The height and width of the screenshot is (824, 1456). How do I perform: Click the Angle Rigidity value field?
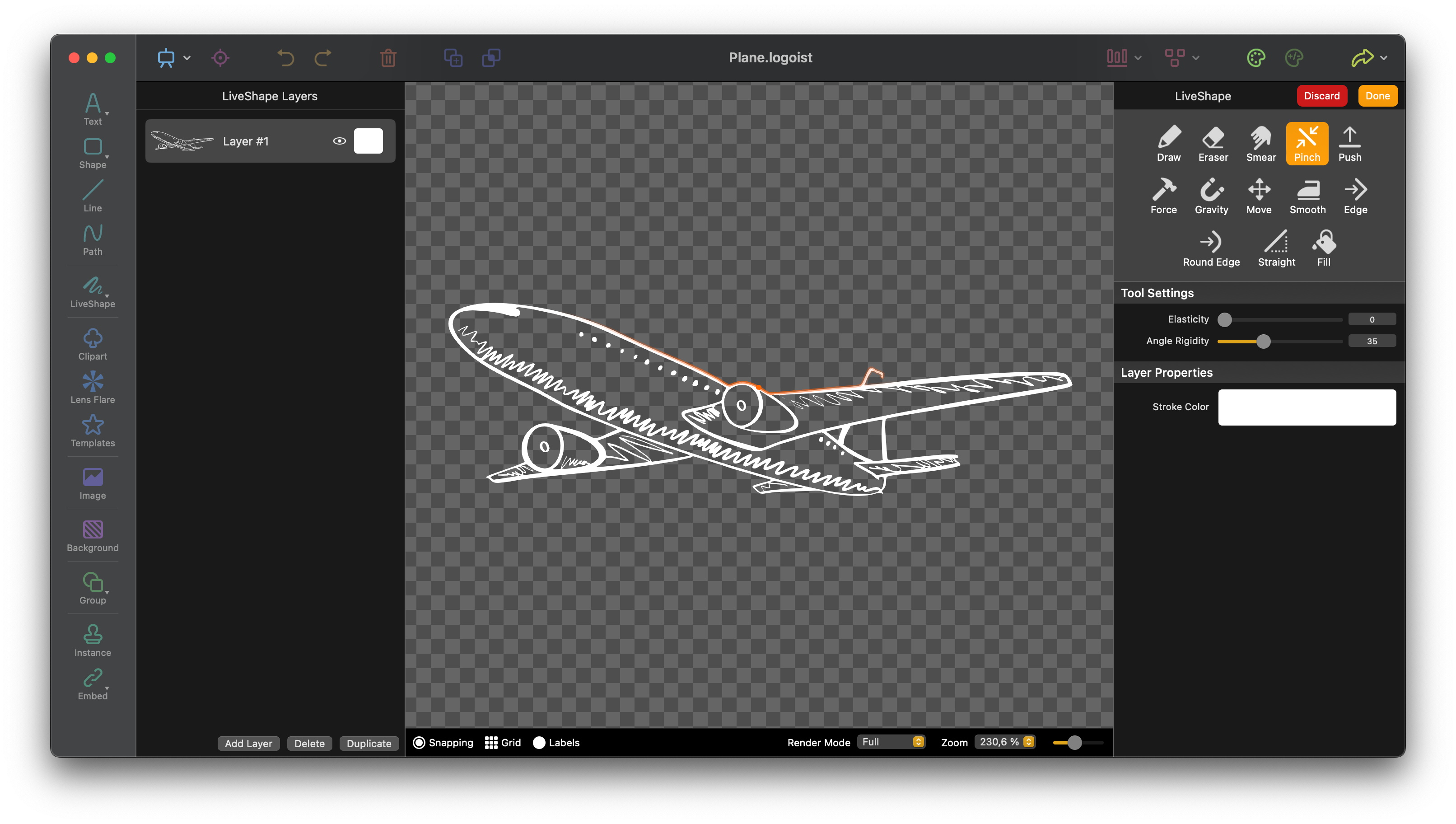(1372, 341)
